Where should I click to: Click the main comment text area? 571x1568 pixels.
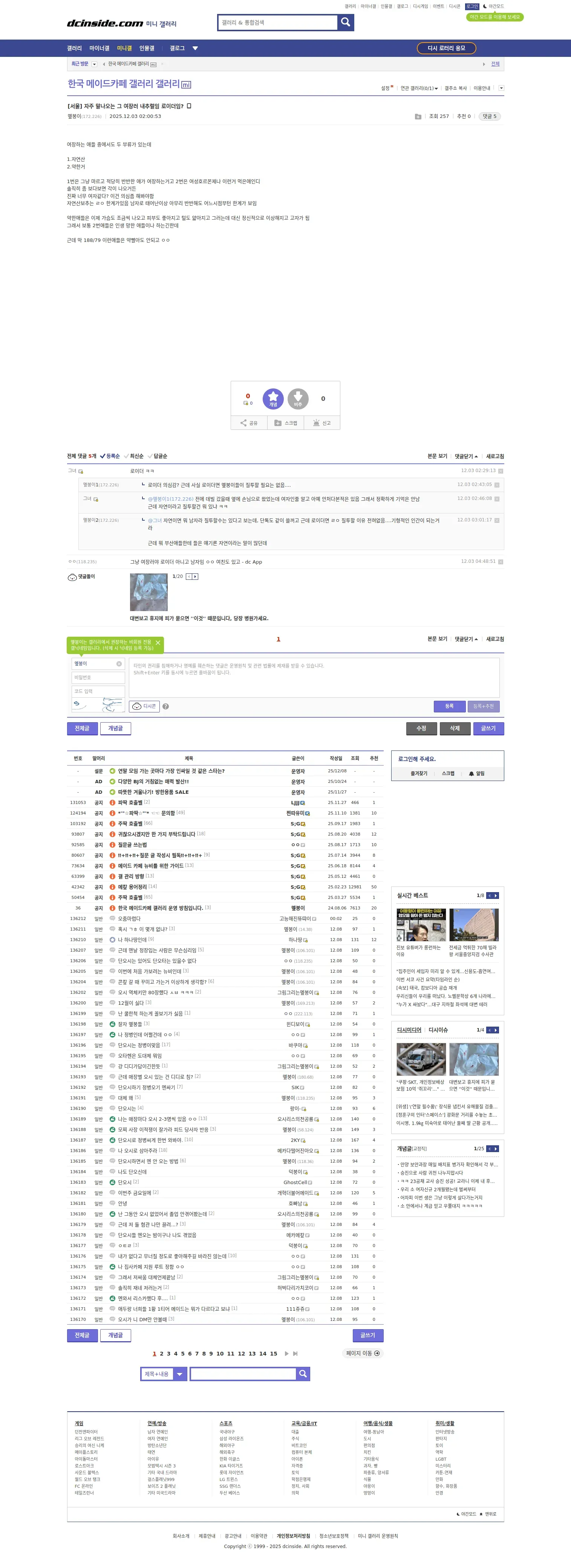pyautogui.click(x=314, y=677)
